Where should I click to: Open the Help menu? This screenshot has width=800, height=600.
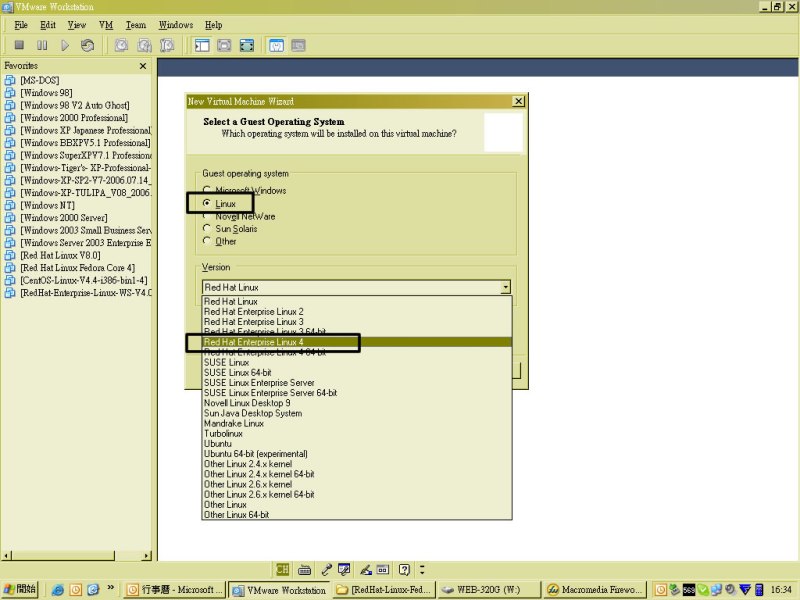coord(213,25)
